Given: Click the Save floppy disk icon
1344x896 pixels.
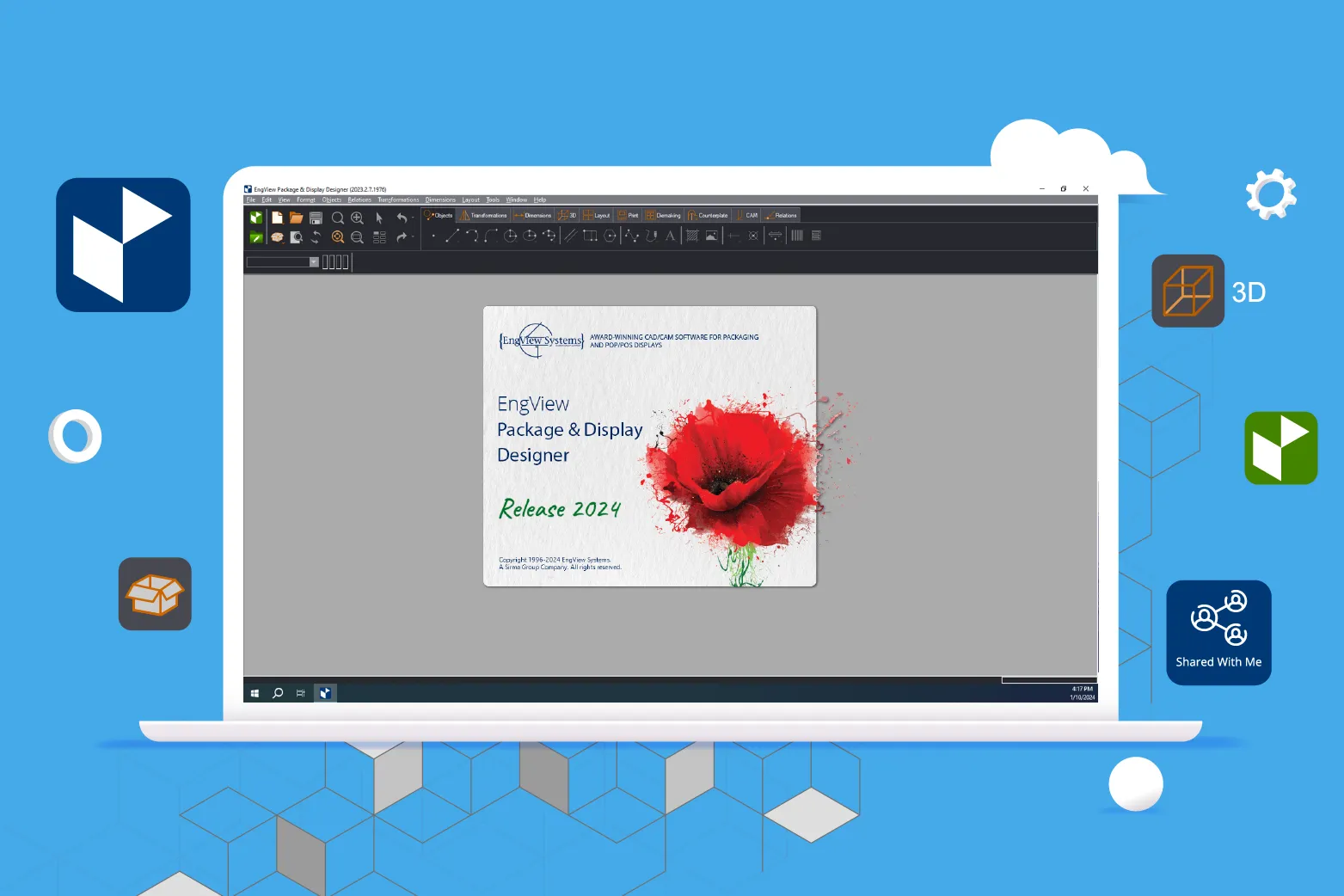Looking at the screenshot, I should click(x=316, y=218).
